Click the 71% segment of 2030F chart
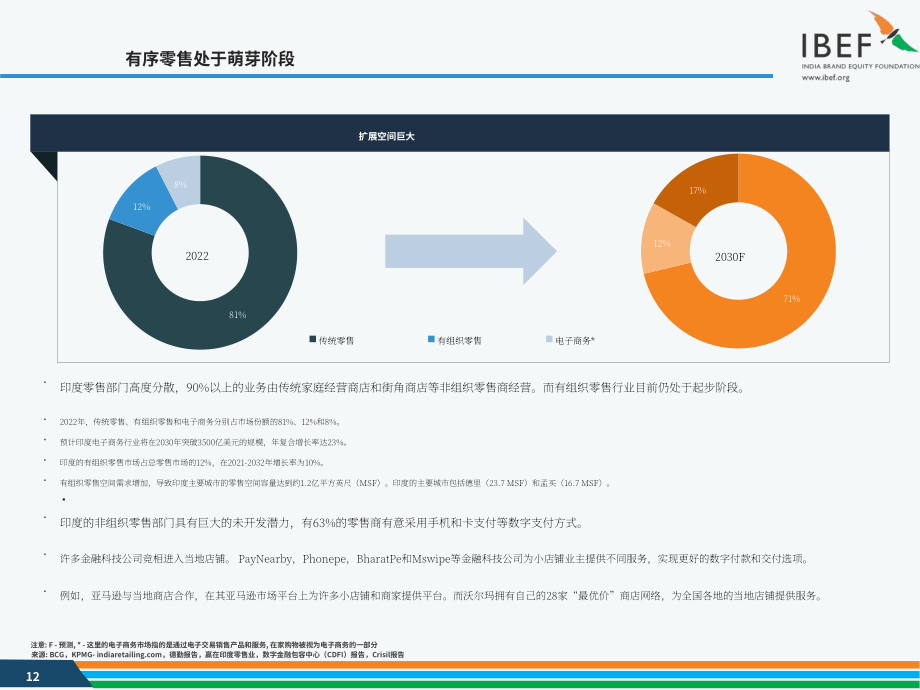920x690 pixels. coord(792,299)
